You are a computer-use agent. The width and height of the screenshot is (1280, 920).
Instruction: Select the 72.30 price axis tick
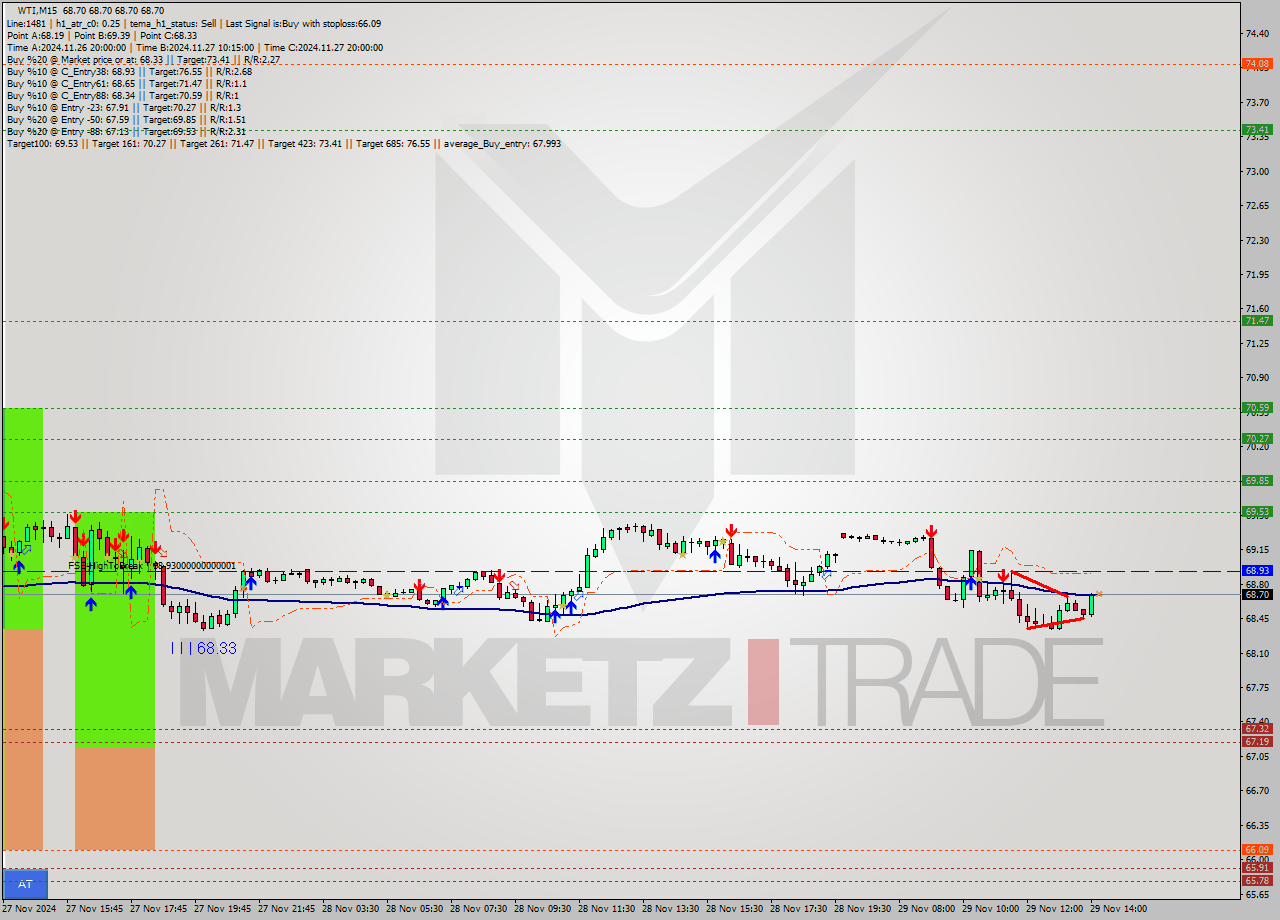click(1257, 240)
